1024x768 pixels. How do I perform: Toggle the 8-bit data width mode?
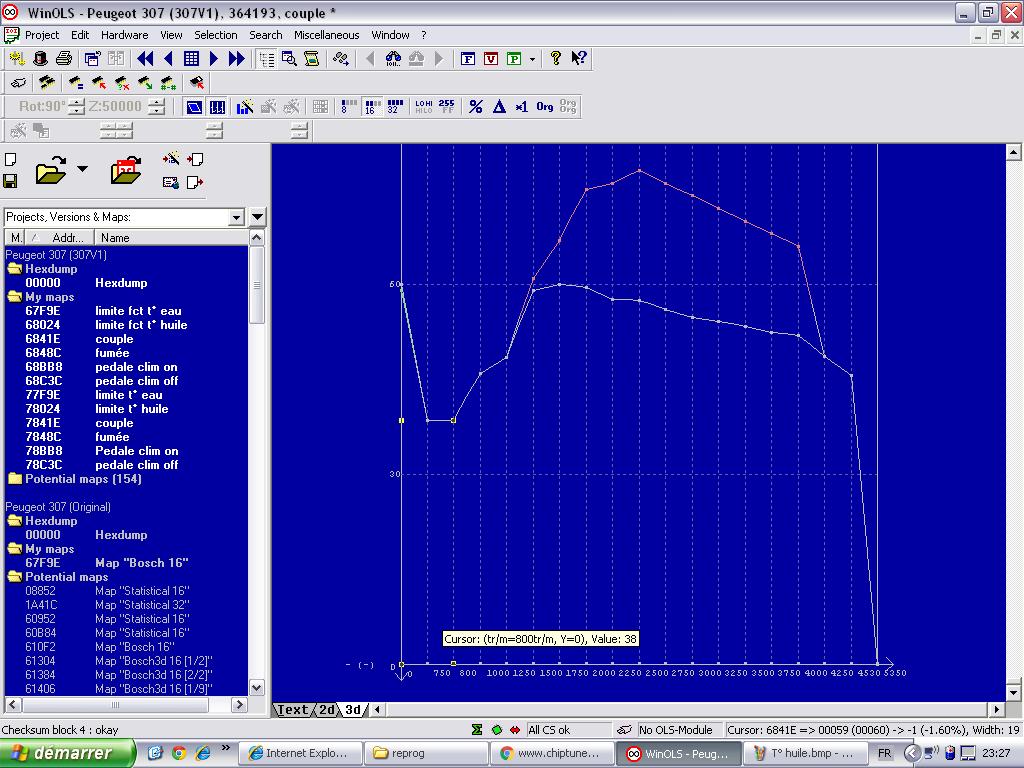pos(348,106)
